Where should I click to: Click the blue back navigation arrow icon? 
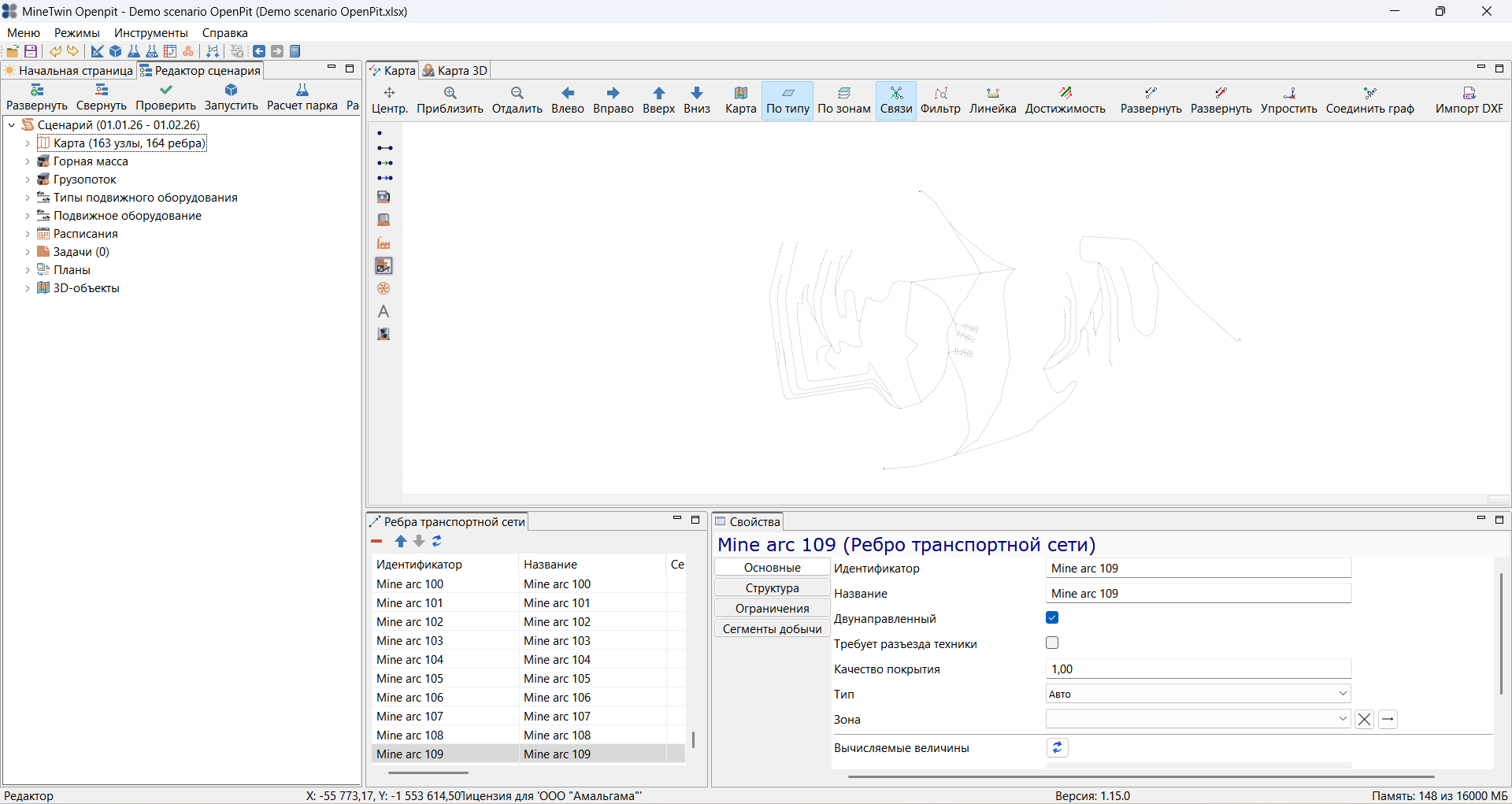coord(259,51)
